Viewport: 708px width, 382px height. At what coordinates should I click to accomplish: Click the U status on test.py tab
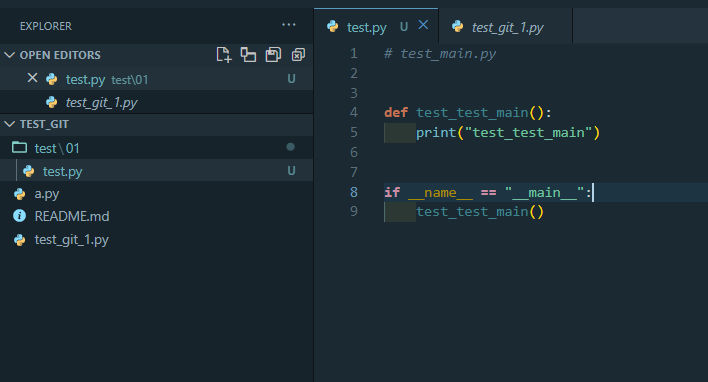[404, 27]
